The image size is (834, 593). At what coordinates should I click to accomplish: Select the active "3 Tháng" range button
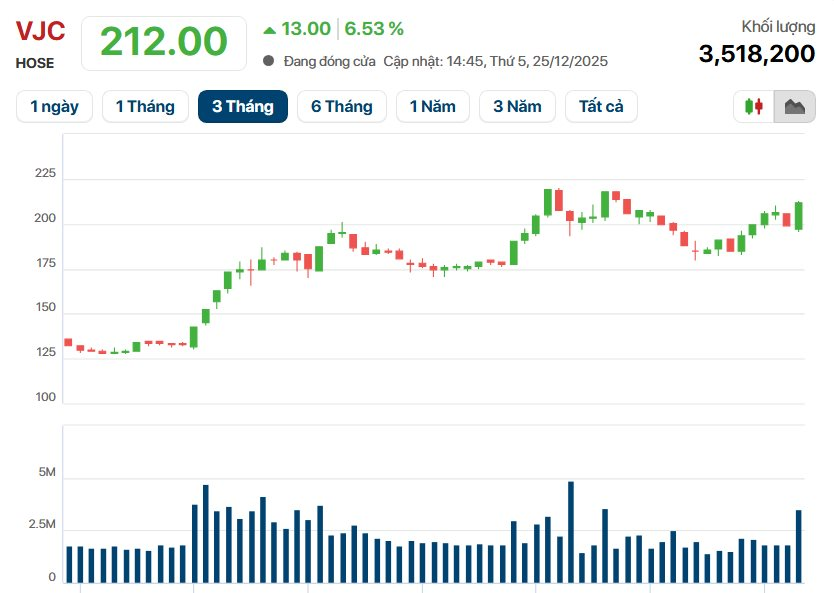tap(243, 106)
